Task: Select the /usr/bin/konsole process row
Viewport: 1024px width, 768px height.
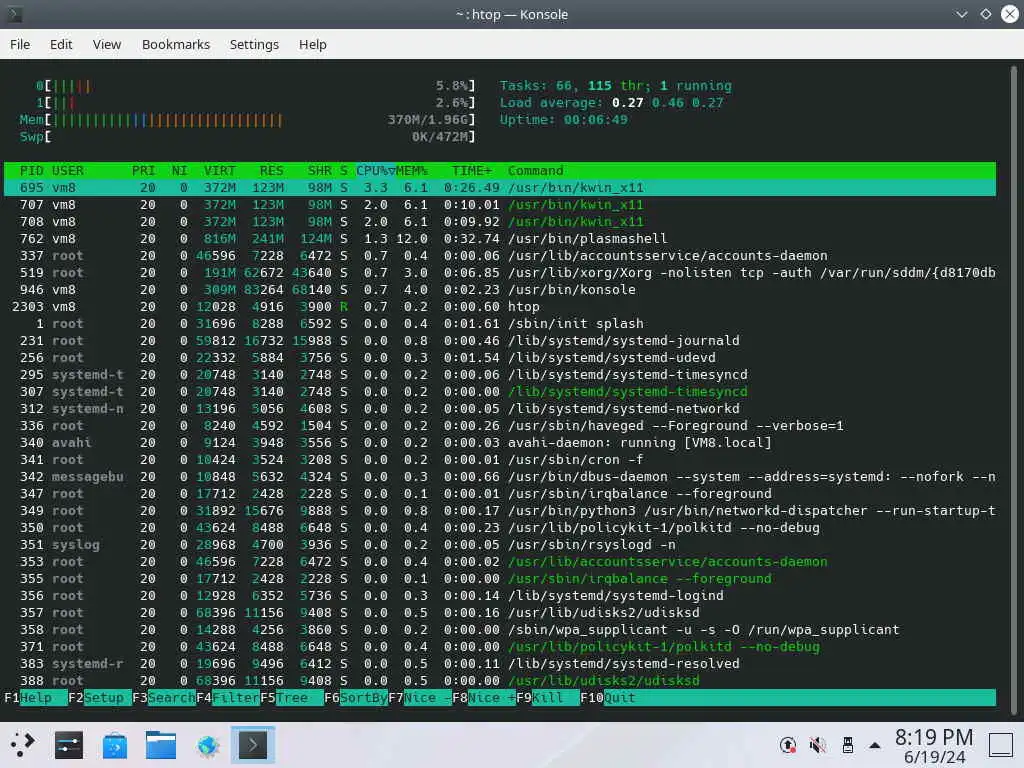Action: 500,289
